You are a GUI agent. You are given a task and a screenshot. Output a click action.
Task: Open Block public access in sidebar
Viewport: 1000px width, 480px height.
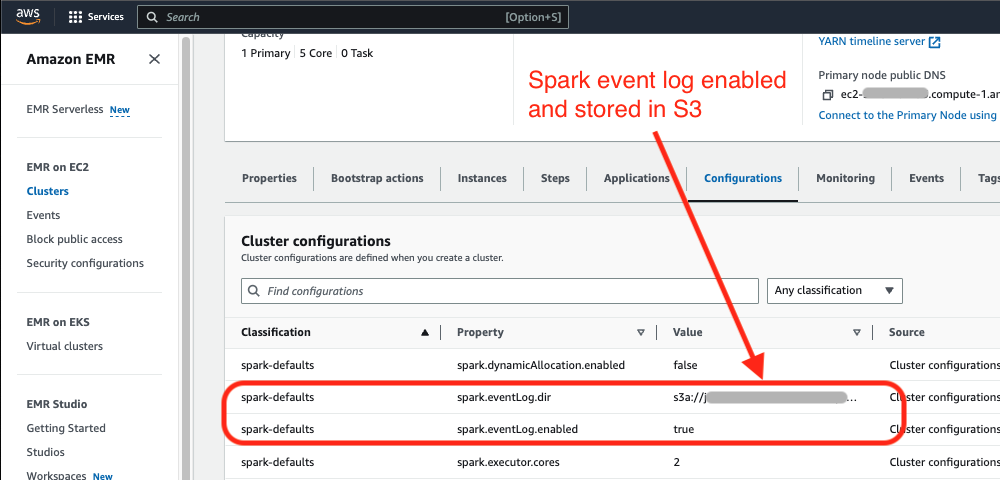pos(74,240)
